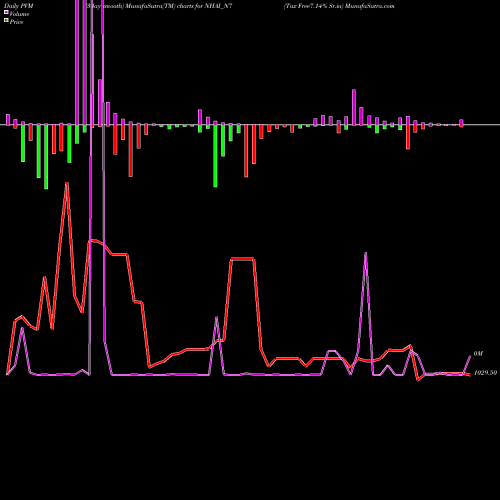Click the Tax Free 7.14% MunafaSutra.com text
The image size is (500, 500).
pos(339,6)
